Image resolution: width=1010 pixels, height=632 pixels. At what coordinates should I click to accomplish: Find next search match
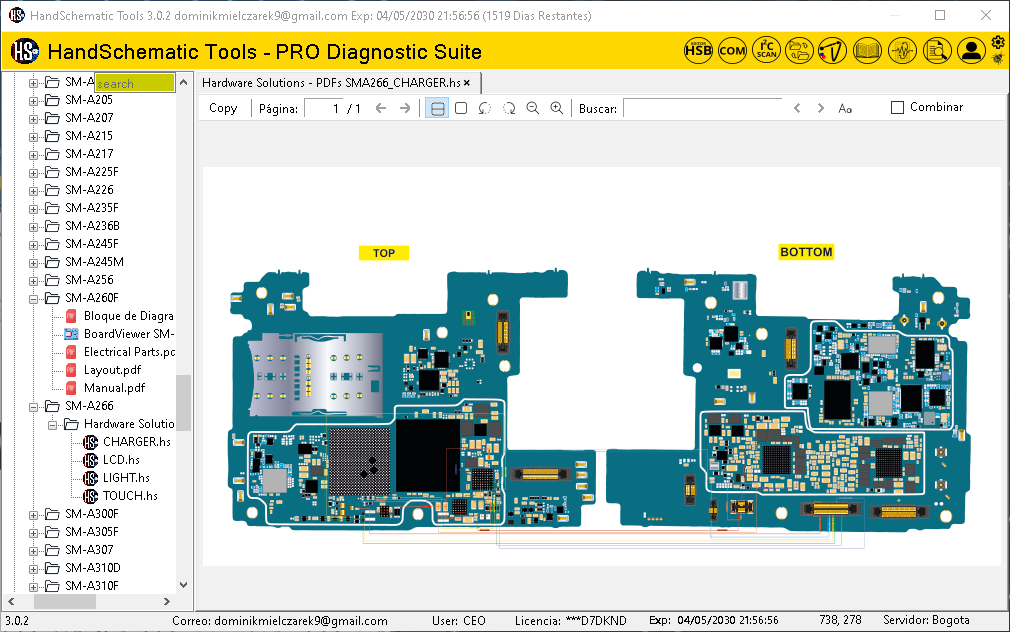point(821,108)
